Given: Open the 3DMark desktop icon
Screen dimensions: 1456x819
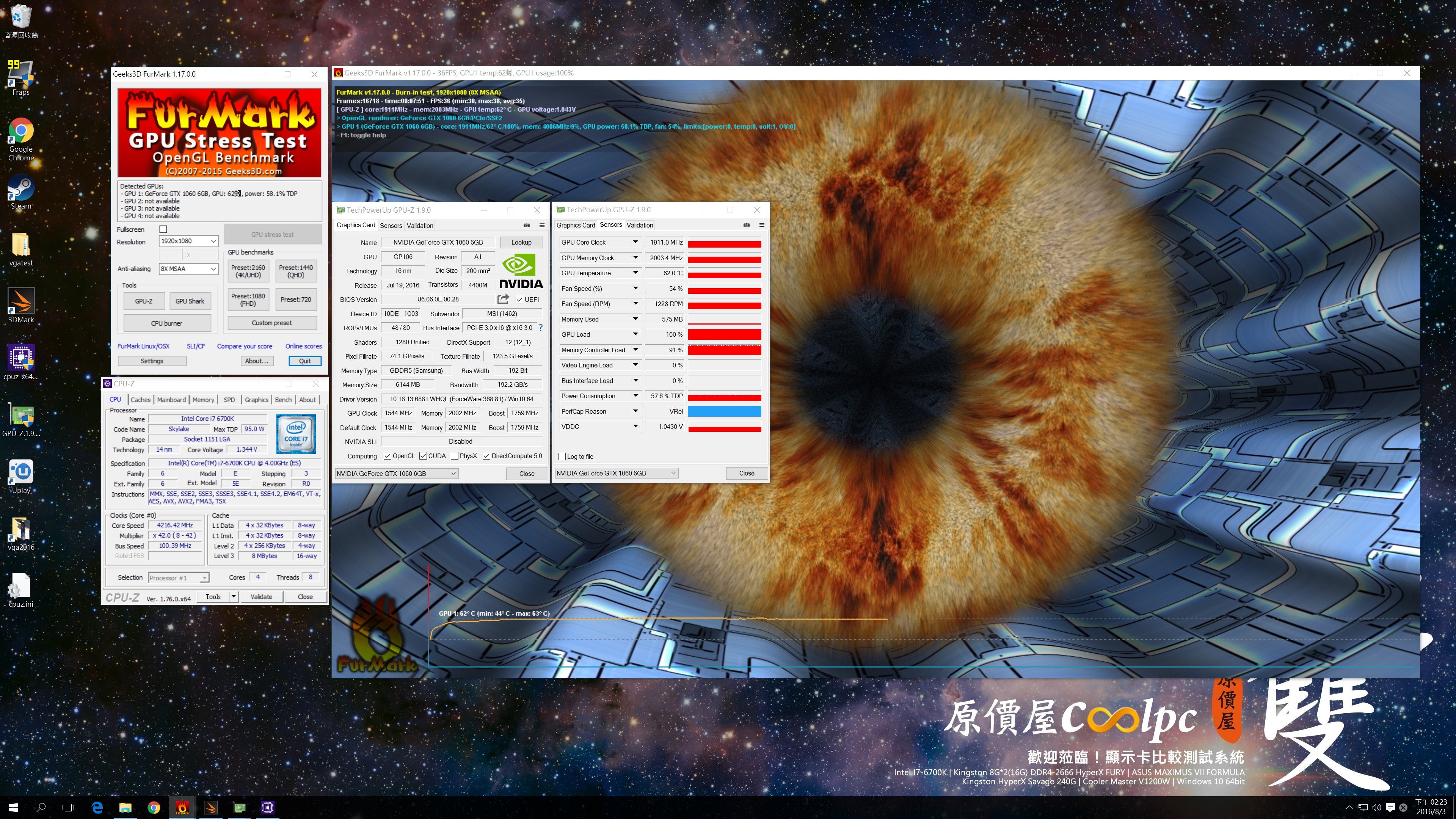Looking at the screenshot, I should 21,306.
